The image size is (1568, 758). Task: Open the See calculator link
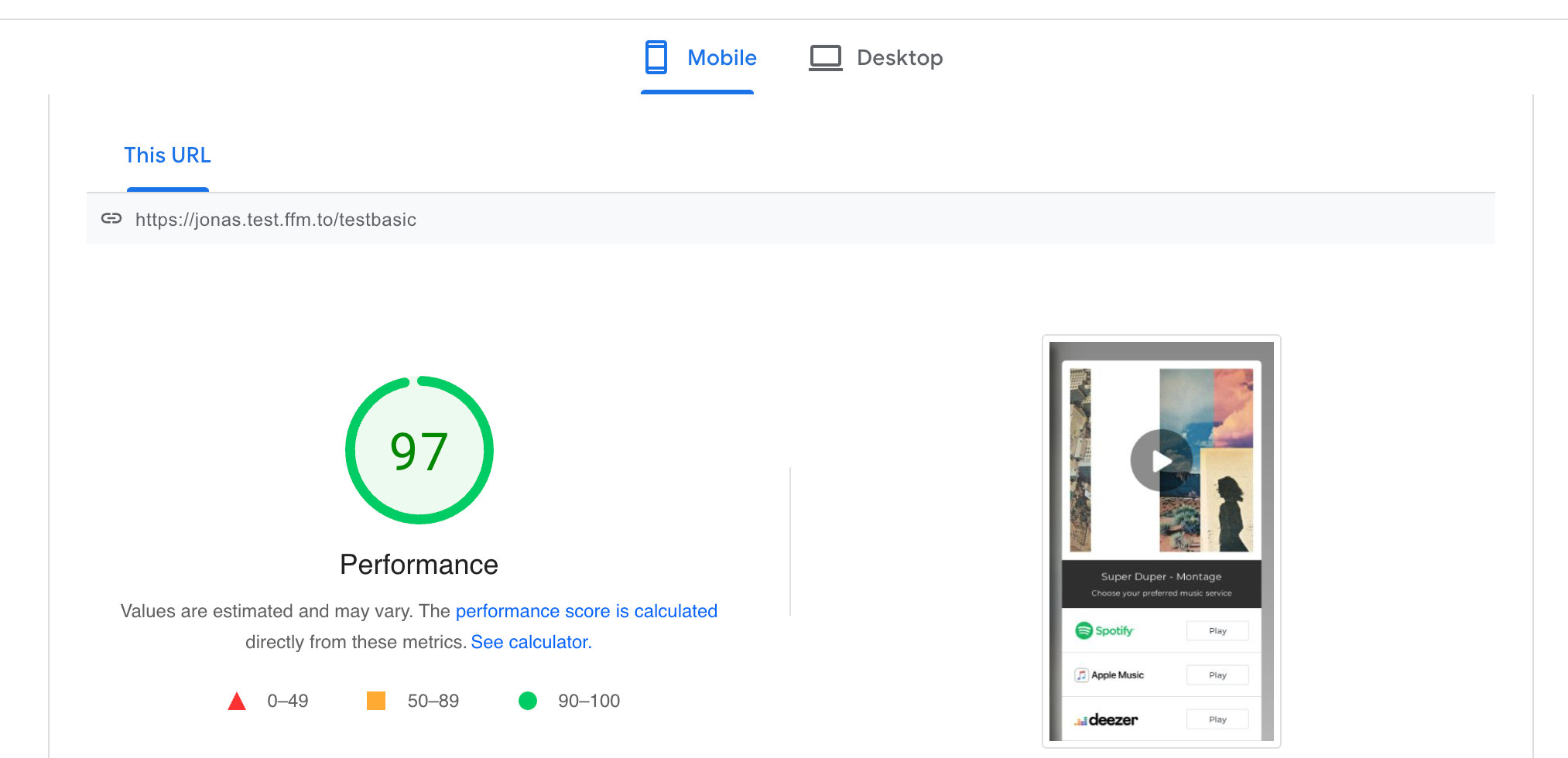click(531, 642)
